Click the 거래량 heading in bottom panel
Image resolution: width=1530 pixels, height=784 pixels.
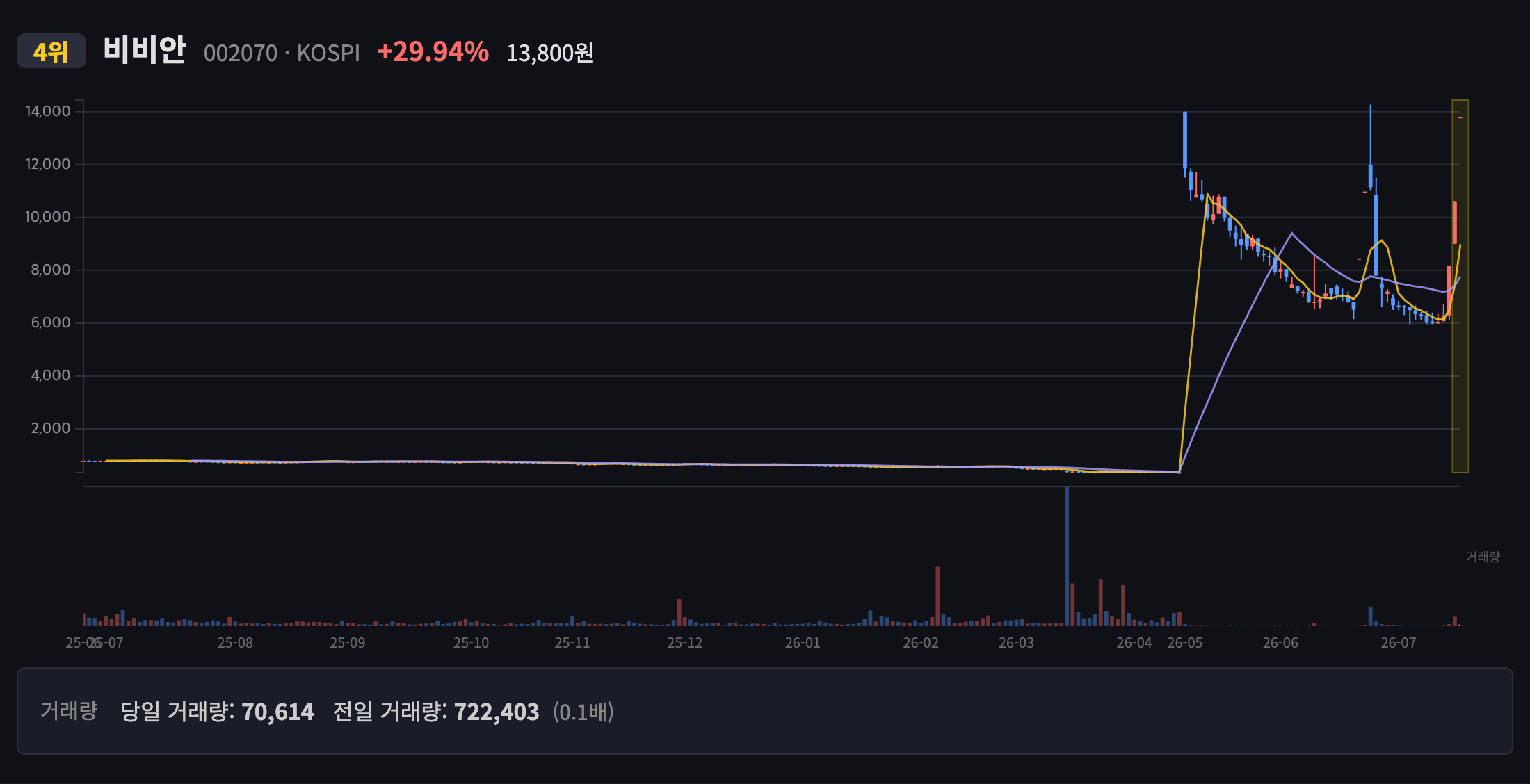click(x=69, y=710)
